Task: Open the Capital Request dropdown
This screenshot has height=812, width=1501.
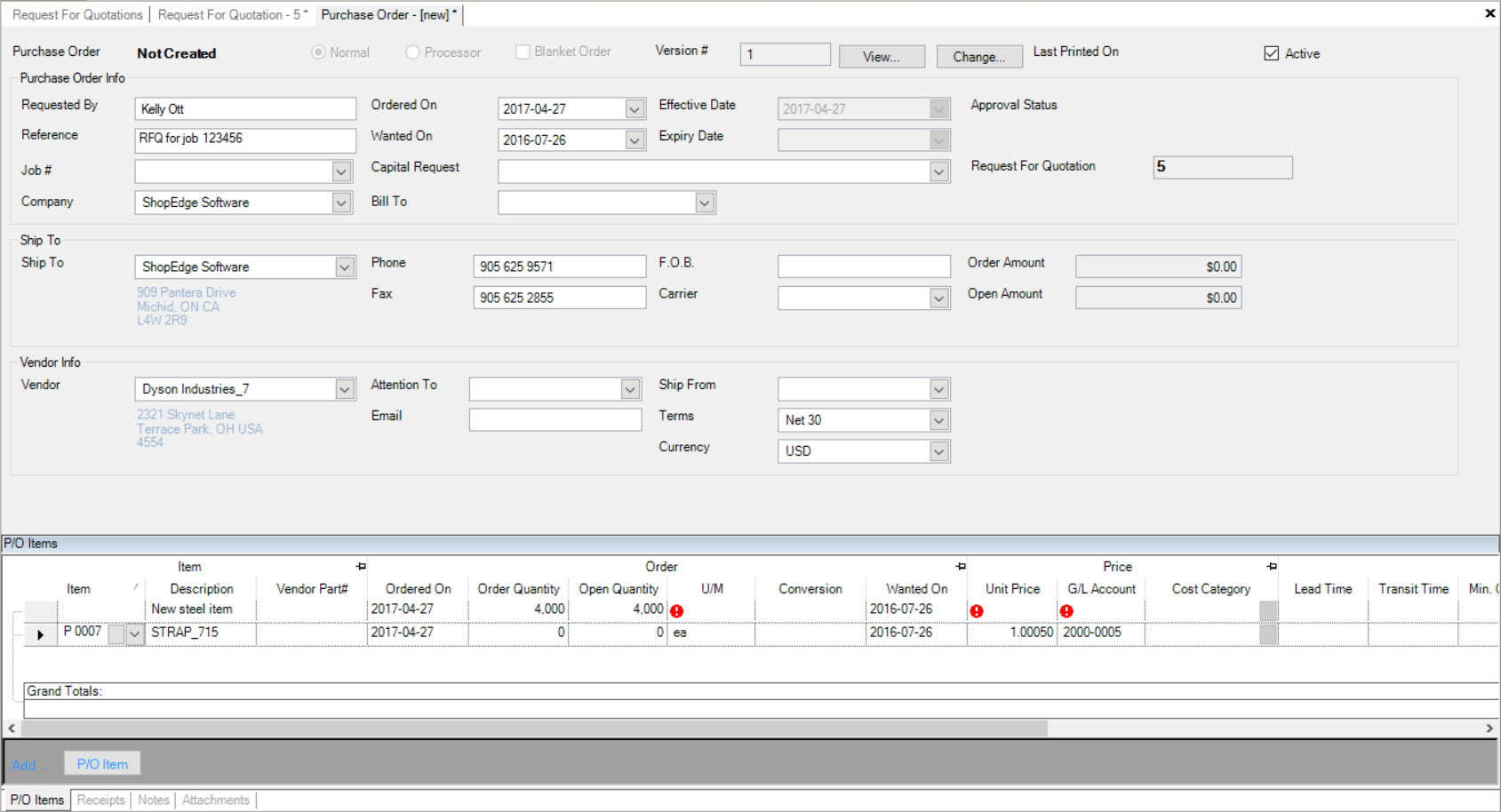Action: coord(939,171)
